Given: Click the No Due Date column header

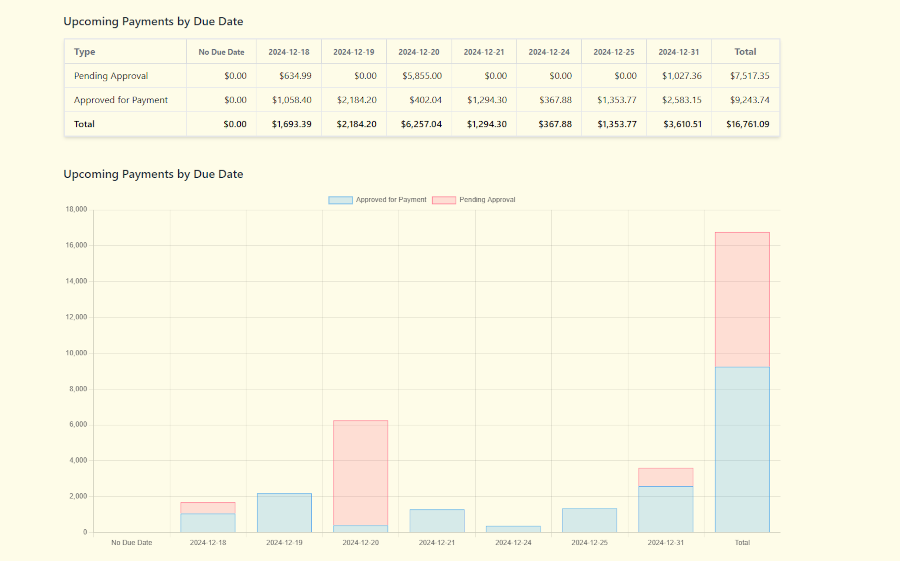Looking at the screenshot, I should click(x=222, y=52).
